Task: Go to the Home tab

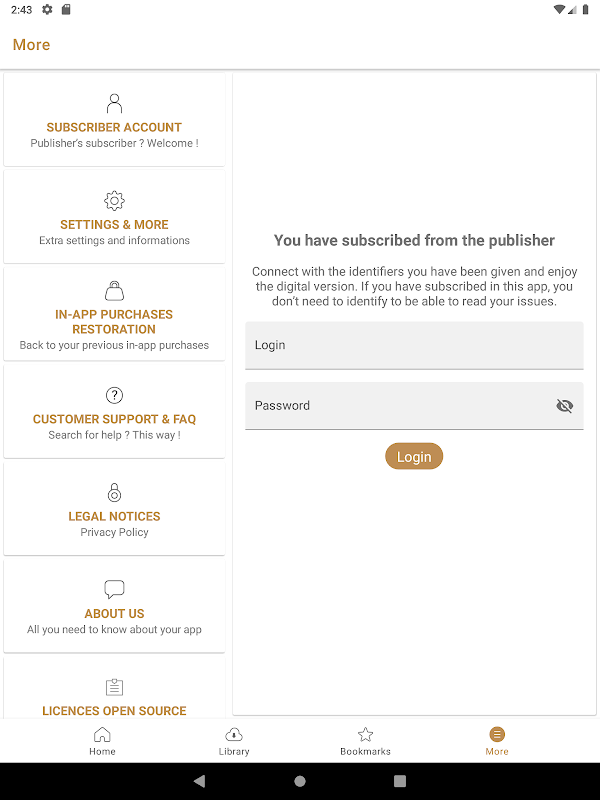Action: (x=102, y=741)
